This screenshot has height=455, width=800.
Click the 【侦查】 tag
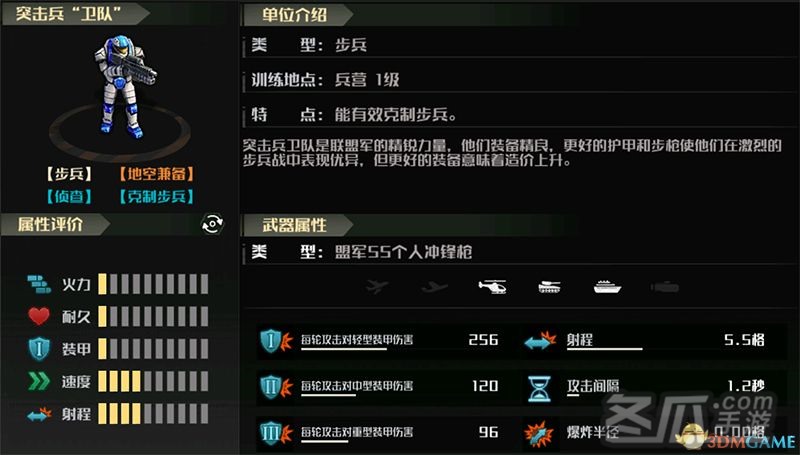pyautogui.click(x=69, y=196)
